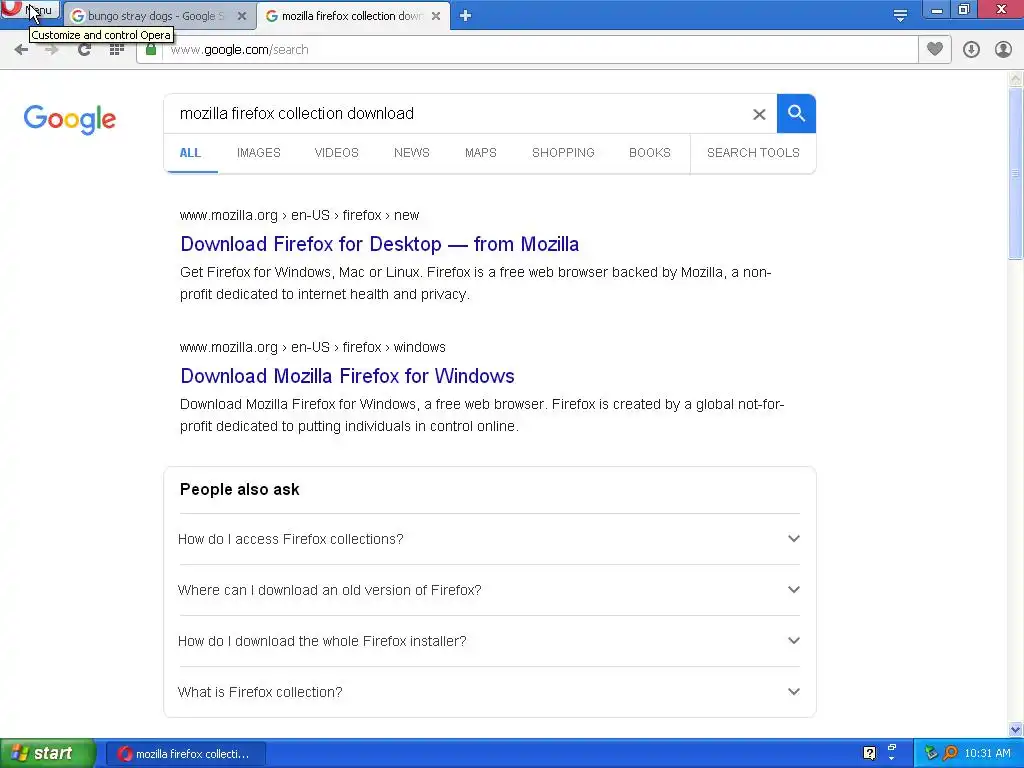
Task: Add page to bookmarks with heart icon
Action: pyautogui.click(x=935, y=49)
